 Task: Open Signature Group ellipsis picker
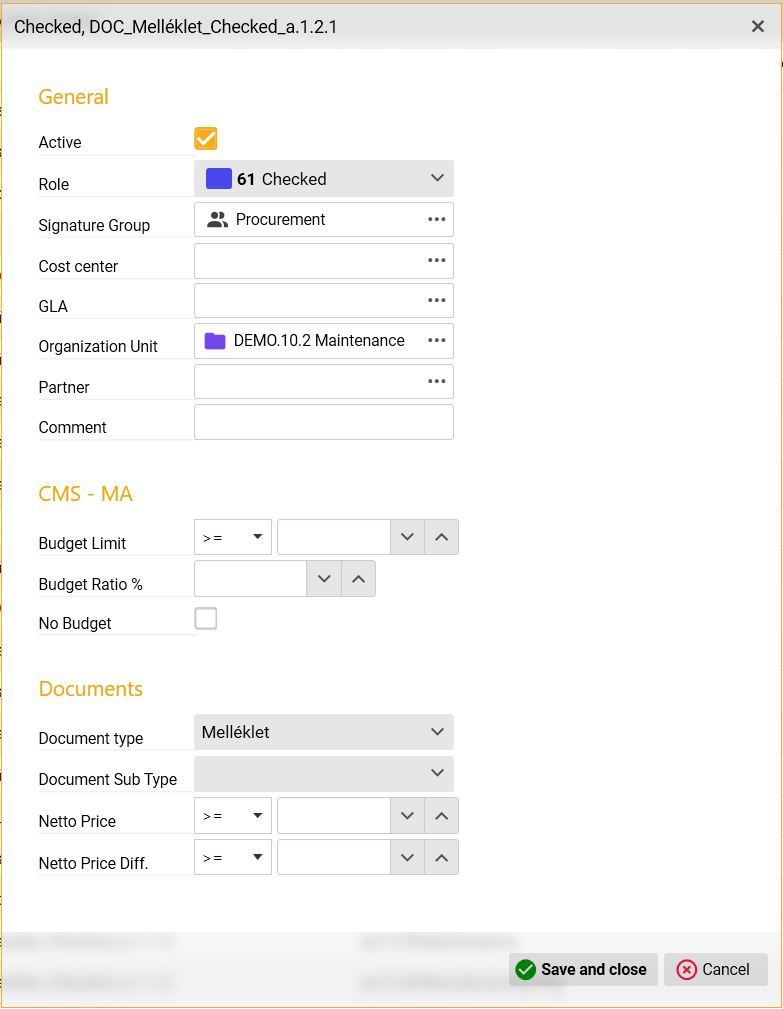436,219
